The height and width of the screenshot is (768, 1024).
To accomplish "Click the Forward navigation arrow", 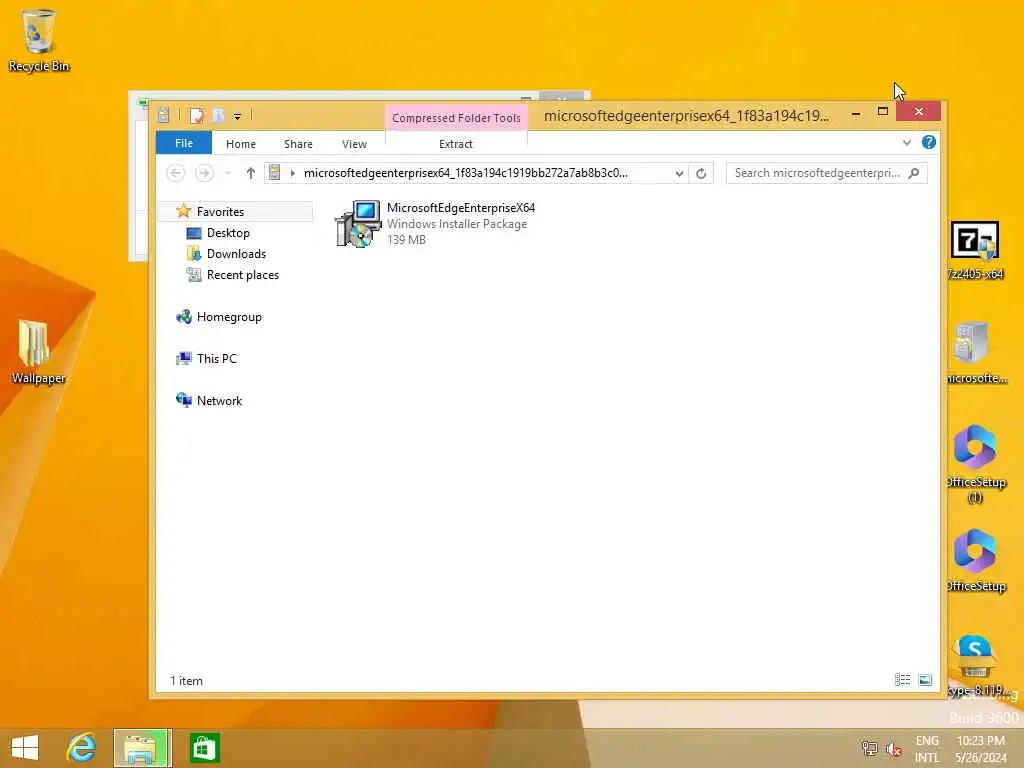I will (x=204, y=173).
